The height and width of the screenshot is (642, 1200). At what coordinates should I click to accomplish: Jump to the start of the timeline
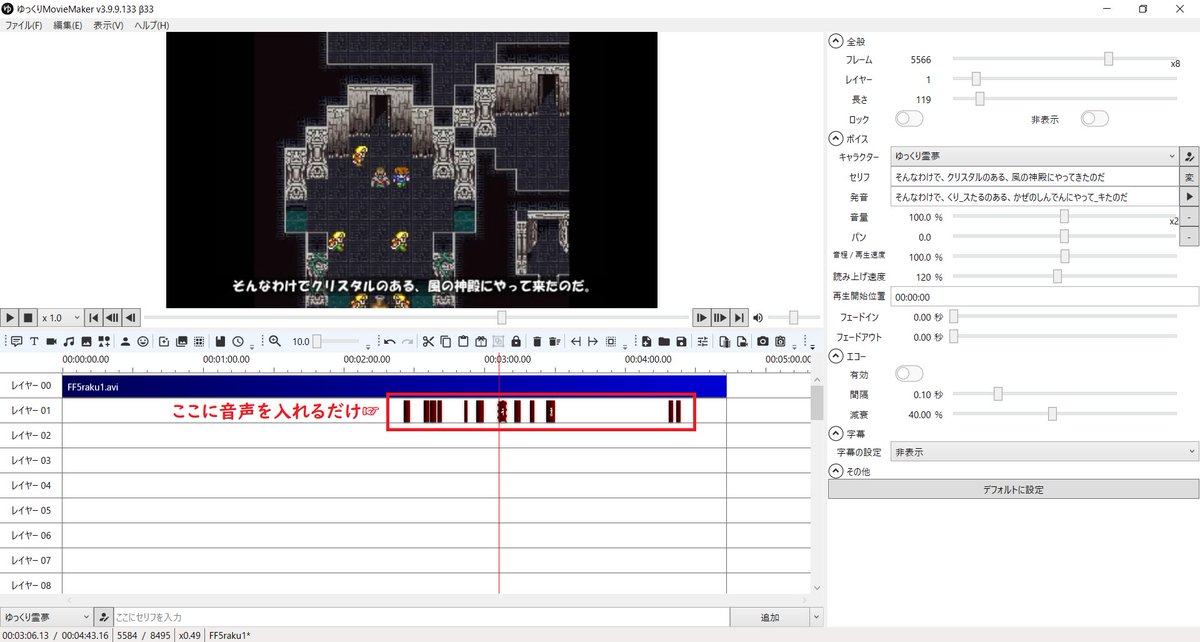93,317
